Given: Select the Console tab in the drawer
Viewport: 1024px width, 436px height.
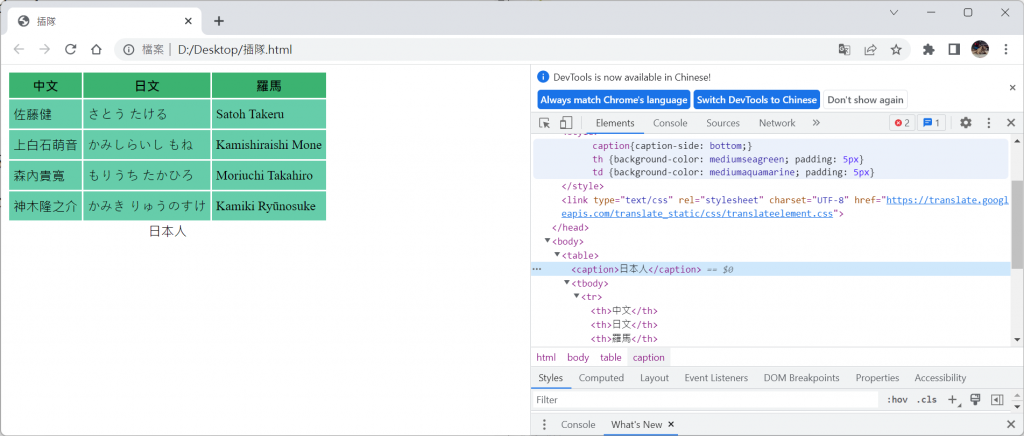Looking at the screenshot, I should click(578, 424).
